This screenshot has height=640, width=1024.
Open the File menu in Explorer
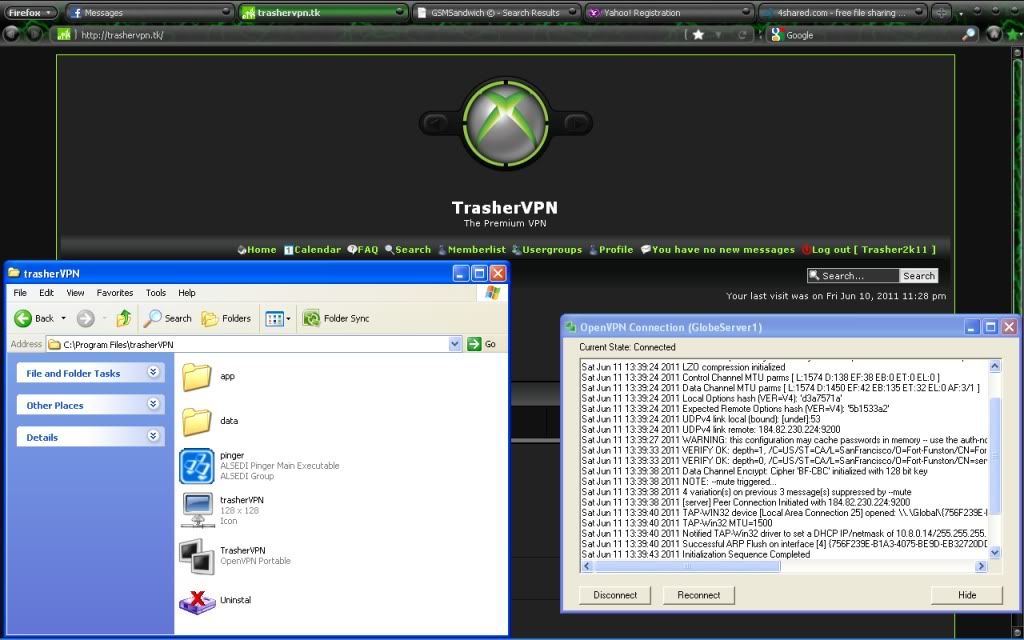click(x=20, y=293)
